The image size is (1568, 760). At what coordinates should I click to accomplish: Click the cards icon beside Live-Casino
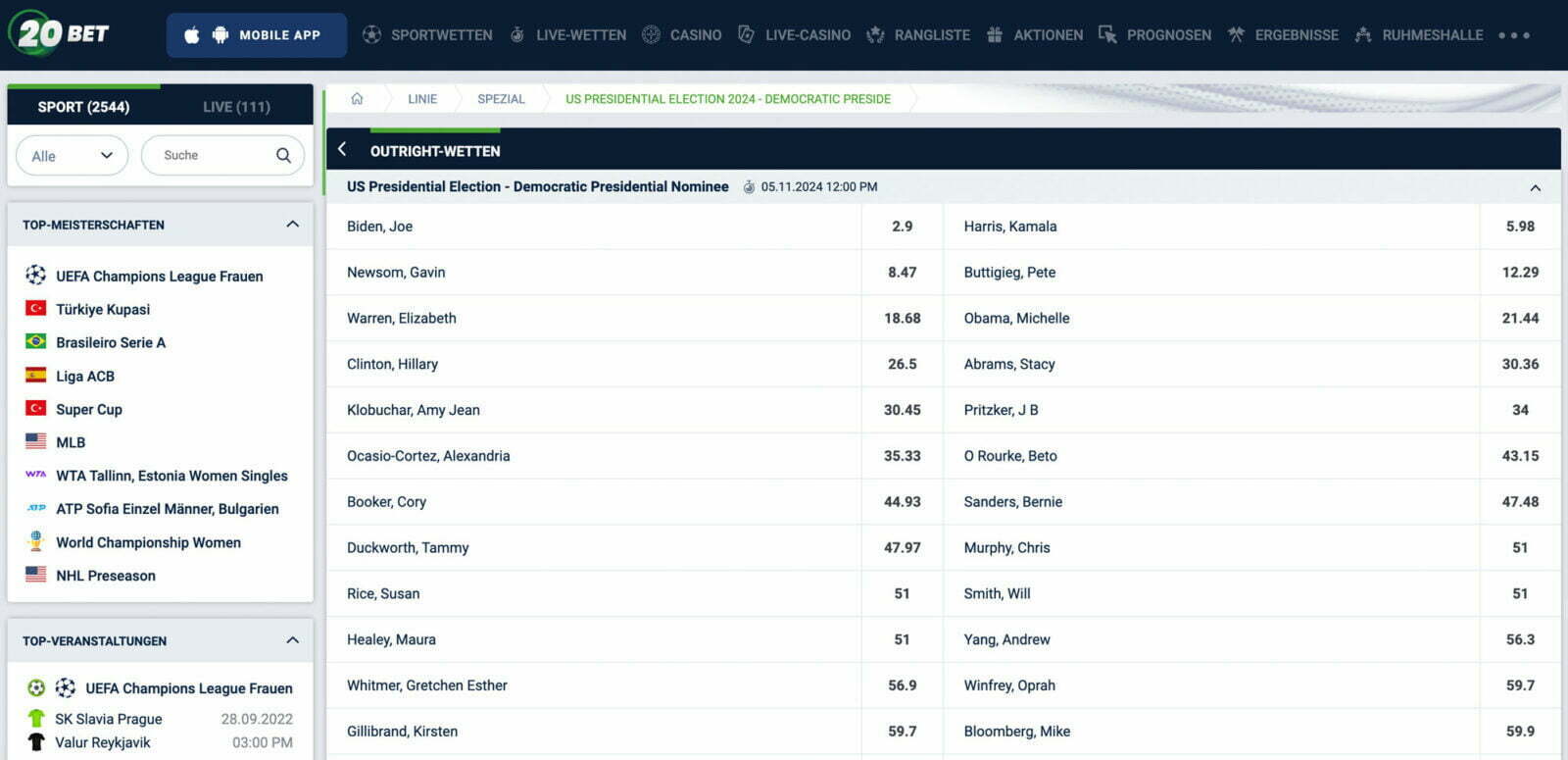pos(746,34)
